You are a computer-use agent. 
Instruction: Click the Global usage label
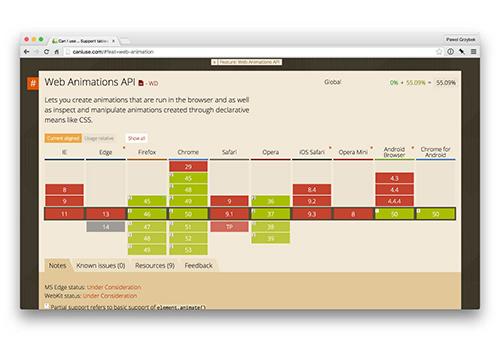[x=333, y=82]
